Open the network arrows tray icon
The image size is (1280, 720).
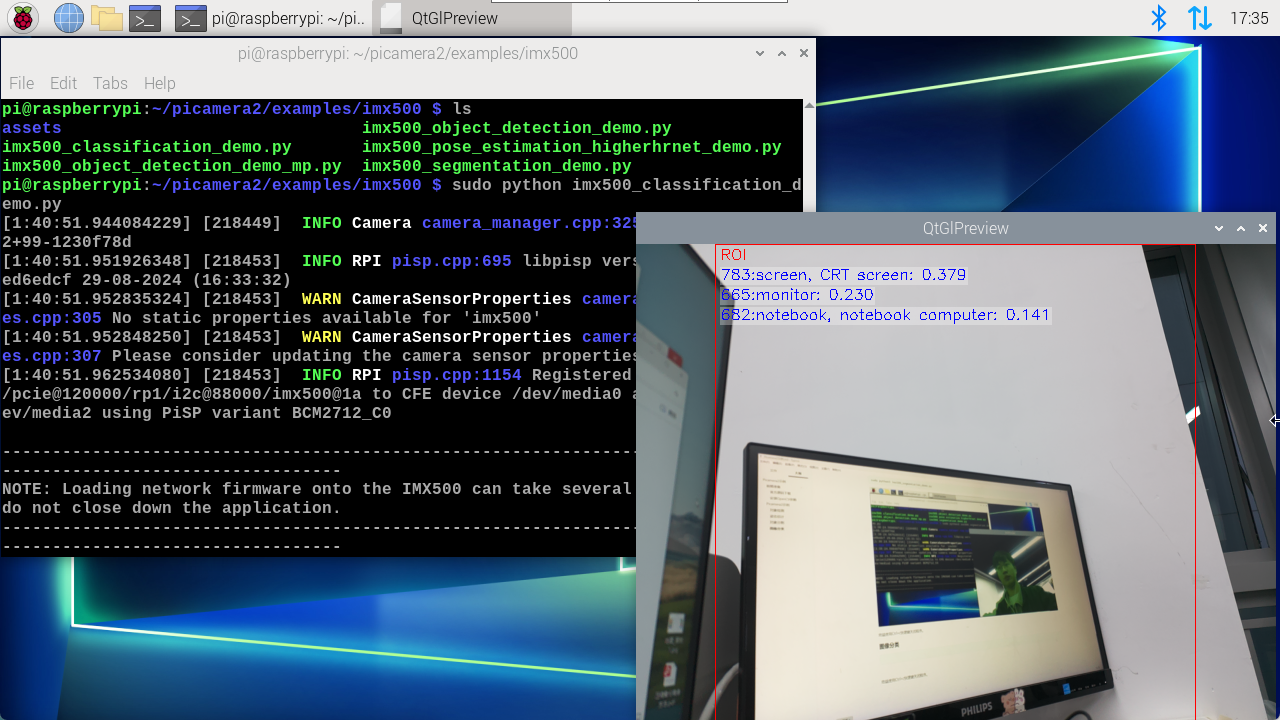(1199, 18)
